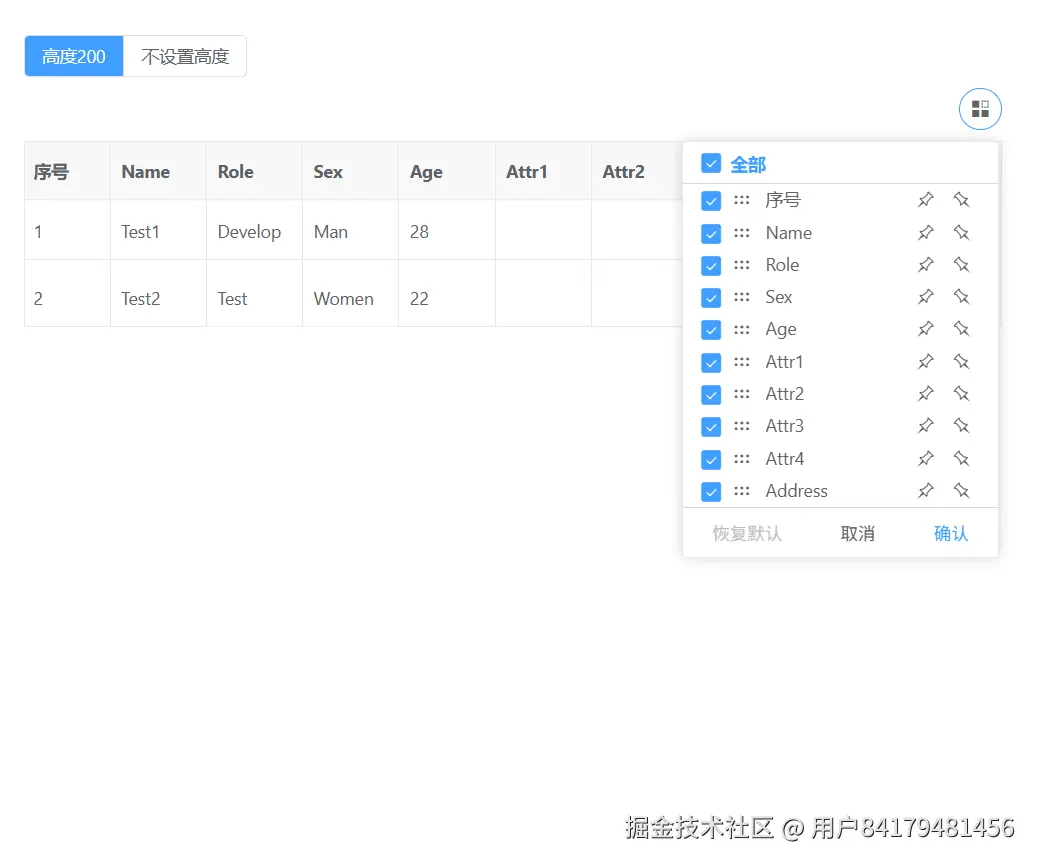Screen dimensions: 1038x865
Task: Pin the Address column to the right
Action: tap(961, 491)
